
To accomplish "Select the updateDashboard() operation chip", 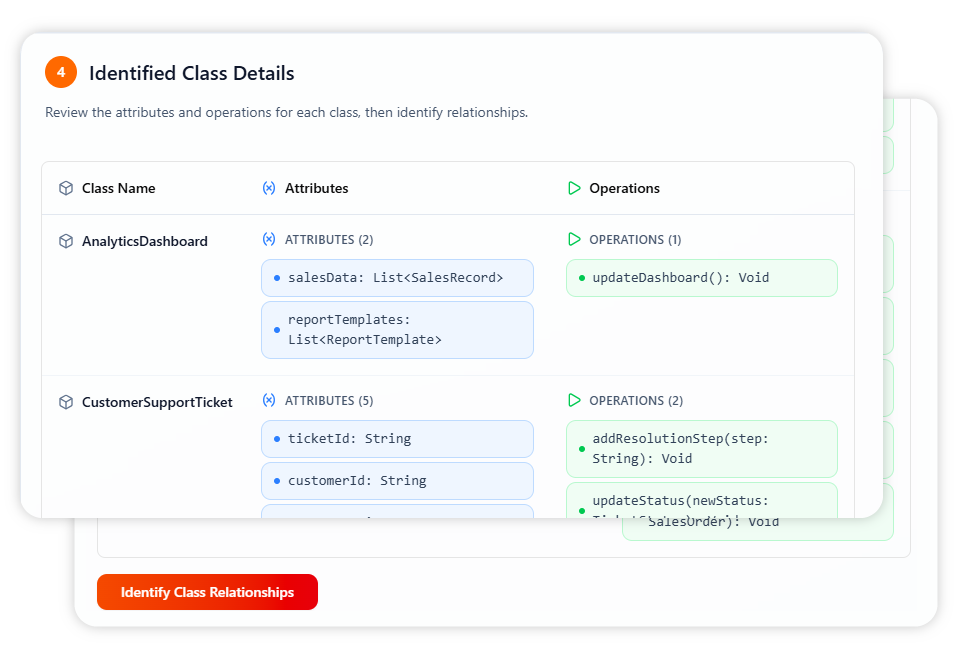I will point(701,278).
